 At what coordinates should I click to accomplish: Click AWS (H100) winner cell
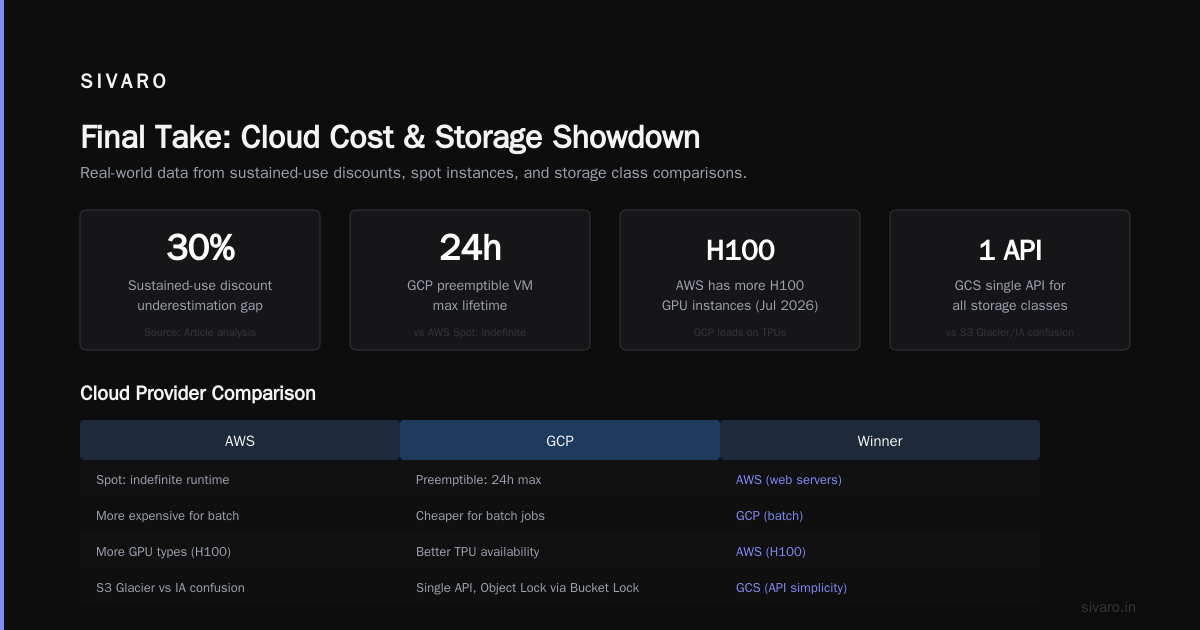click(771, 552)
